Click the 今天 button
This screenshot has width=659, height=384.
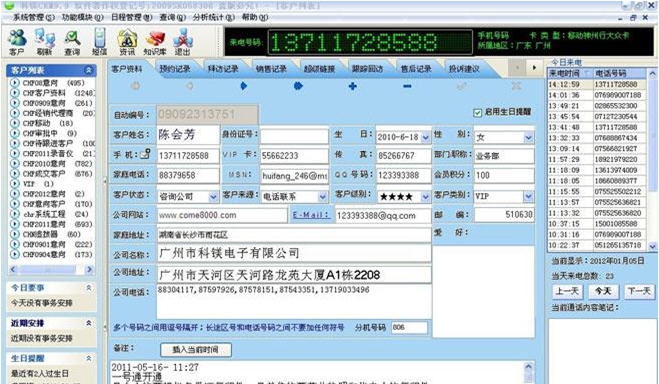[x=603, y=291]
